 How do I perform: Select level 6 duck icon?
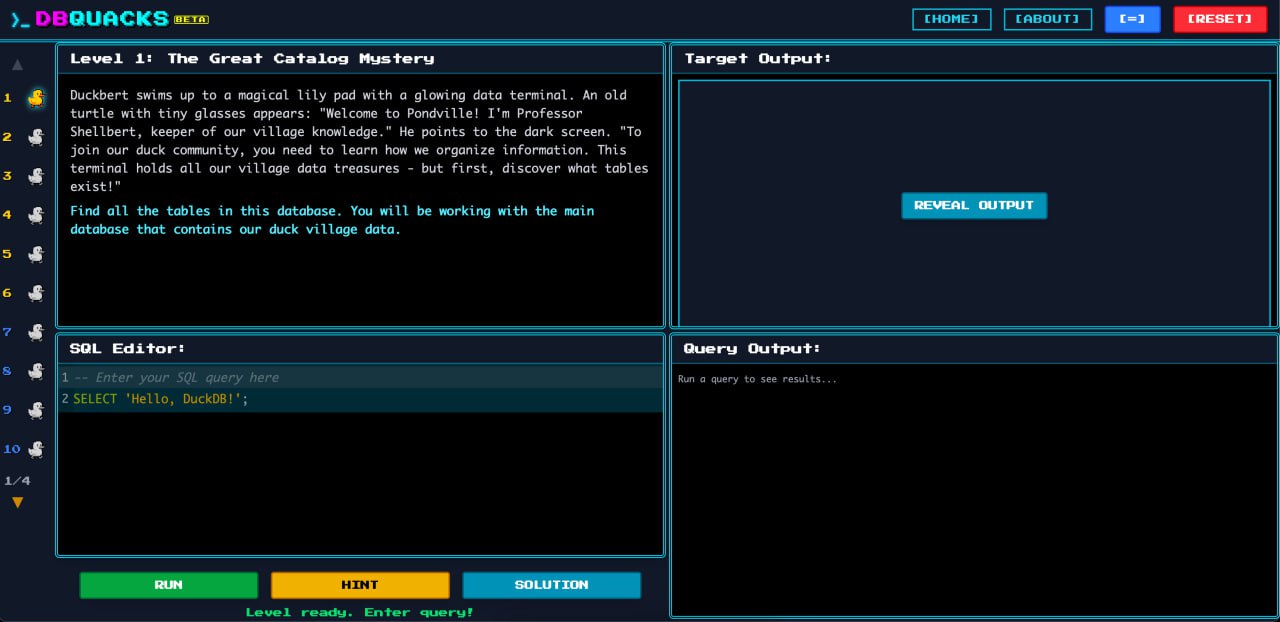tap(36, 293)
